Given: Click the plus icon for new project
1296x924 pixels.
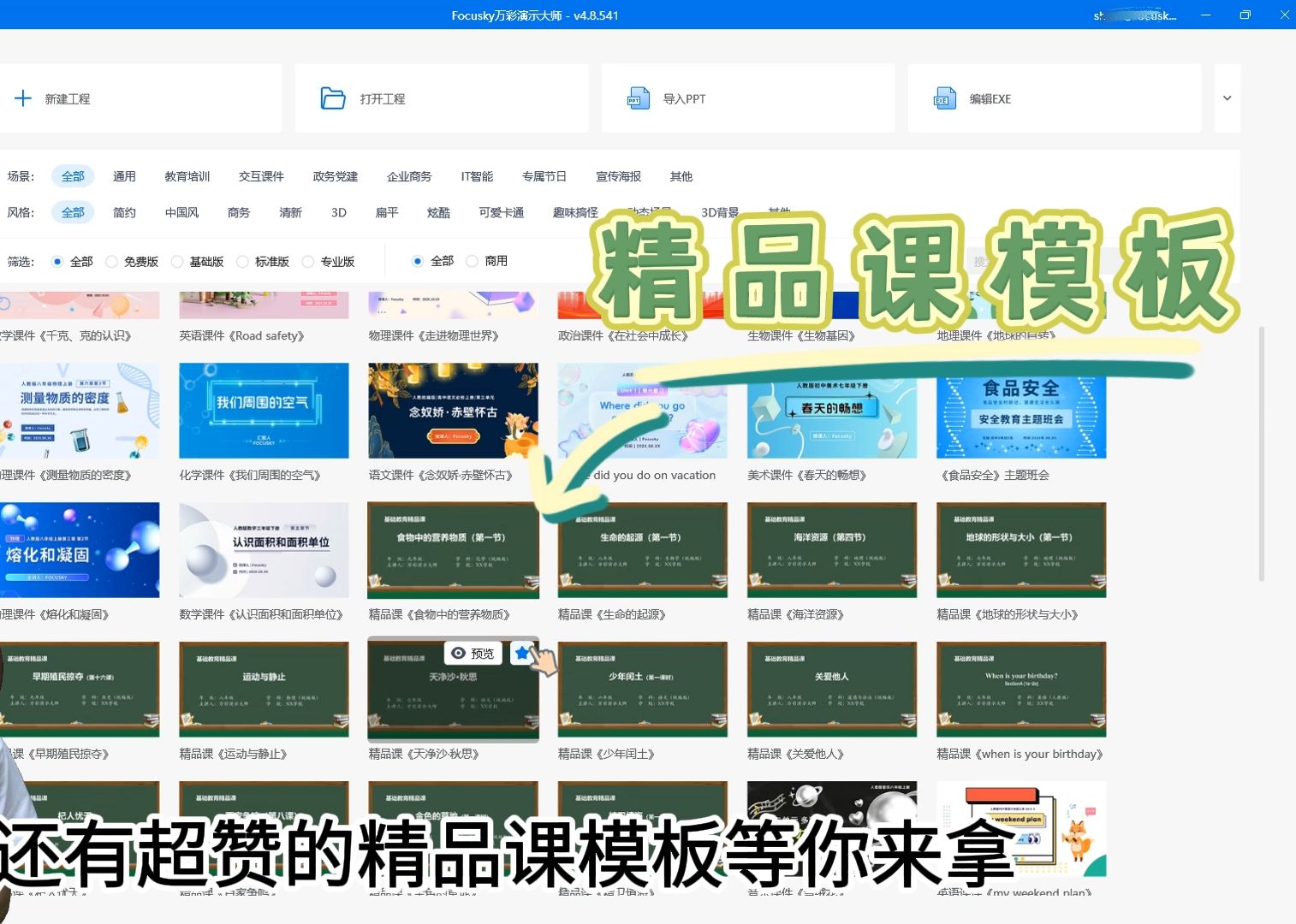Looking at the screenshot, I should click(x=23, y=98).
